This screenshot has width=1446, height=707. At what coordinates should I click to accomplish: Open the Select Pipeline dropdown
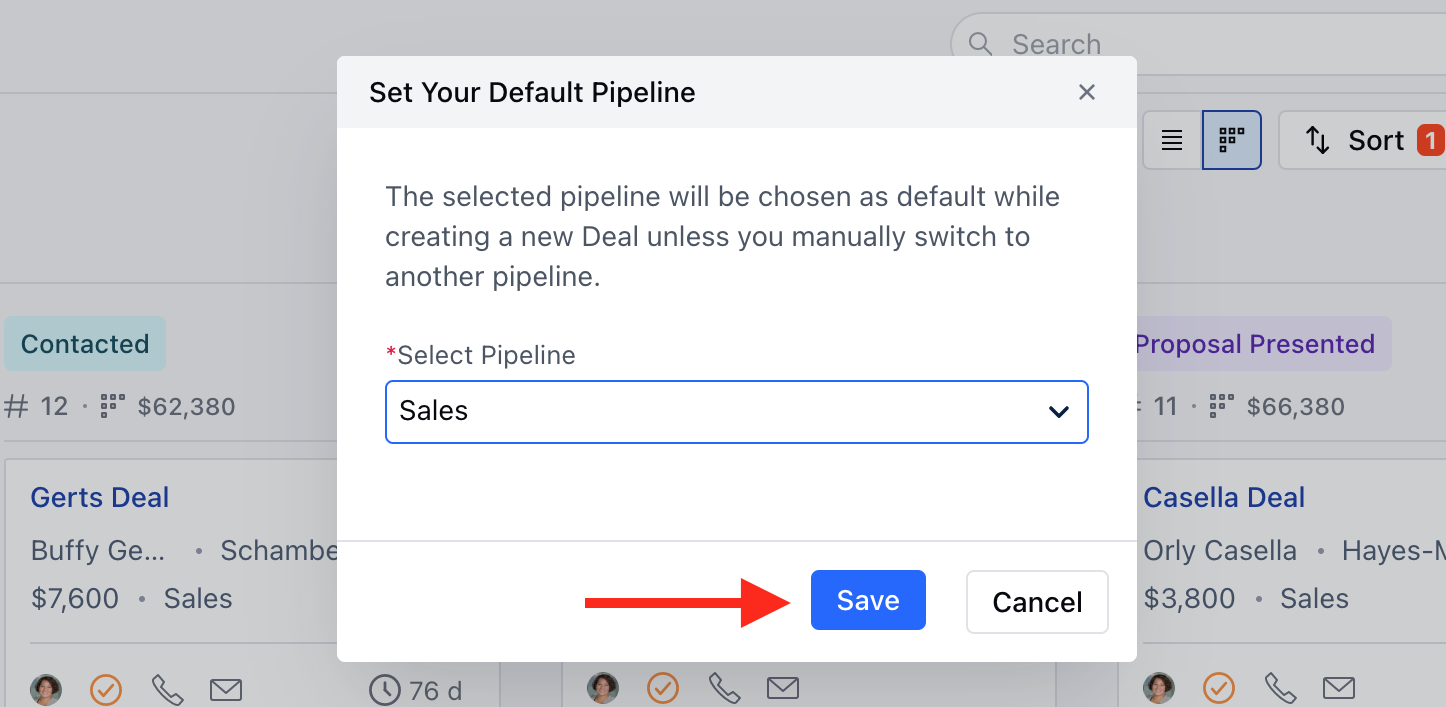736,412
